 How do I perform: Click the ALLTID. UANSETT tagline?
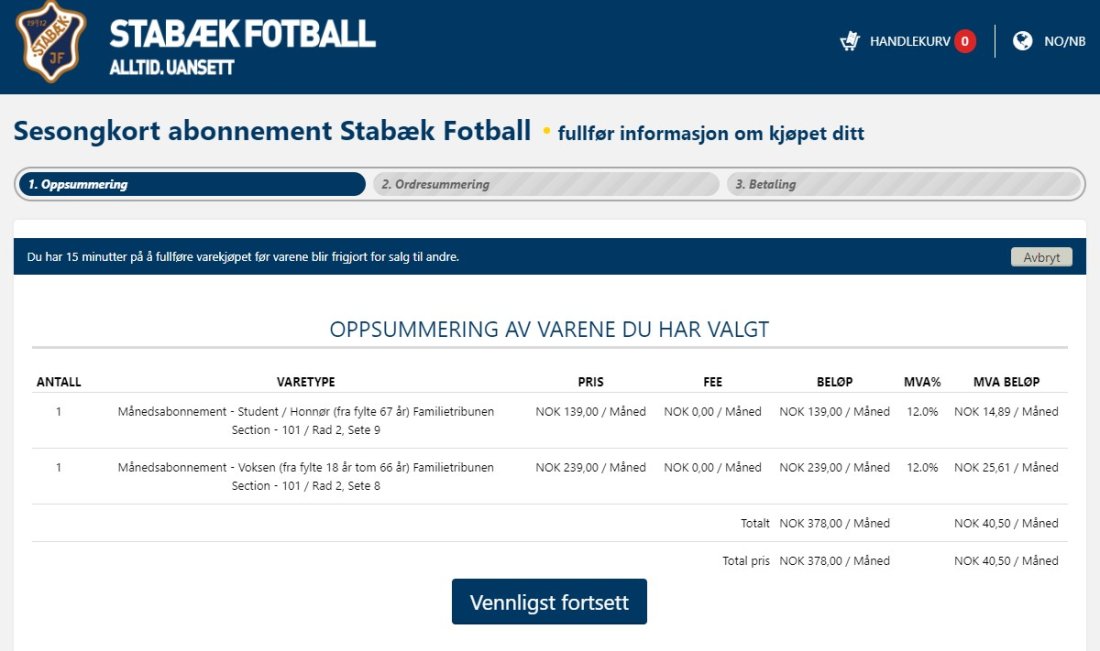click(x=172, y=67)
